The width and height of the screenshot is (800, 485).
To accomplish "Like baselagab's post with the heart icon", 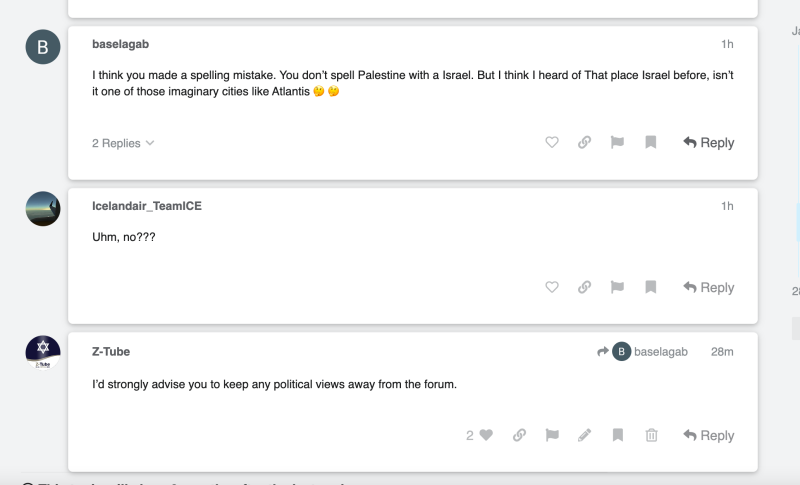I will click(x=552, y=142).
